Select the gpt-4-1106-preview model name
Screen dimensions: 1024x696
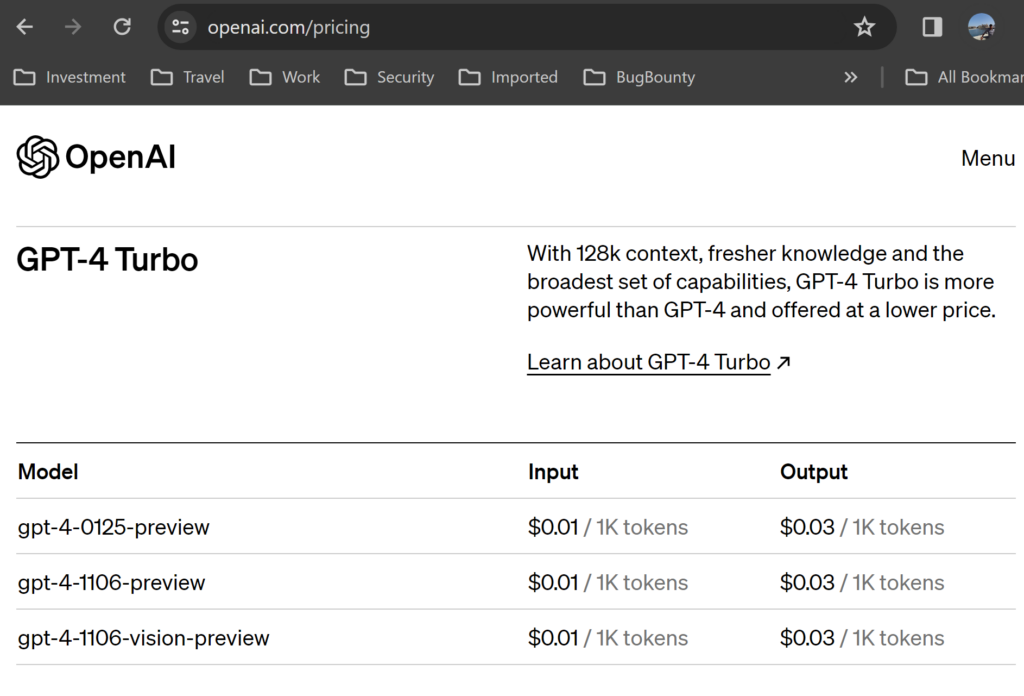[x=112, y=582]
